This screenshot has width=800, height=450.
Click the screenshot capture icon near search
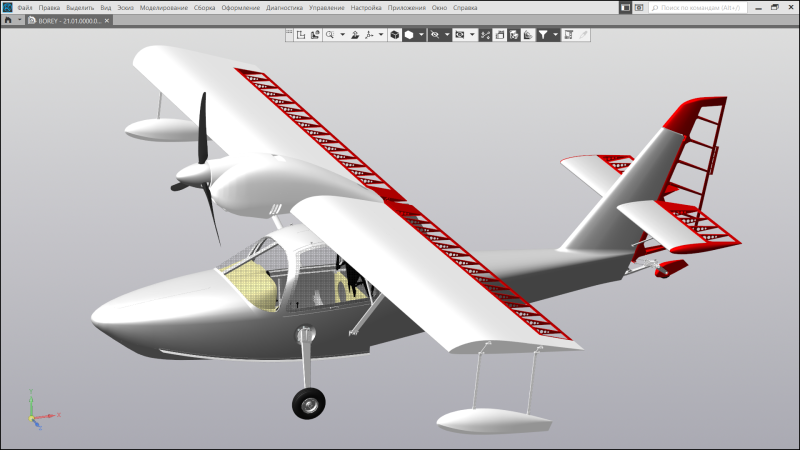[639, 8]
